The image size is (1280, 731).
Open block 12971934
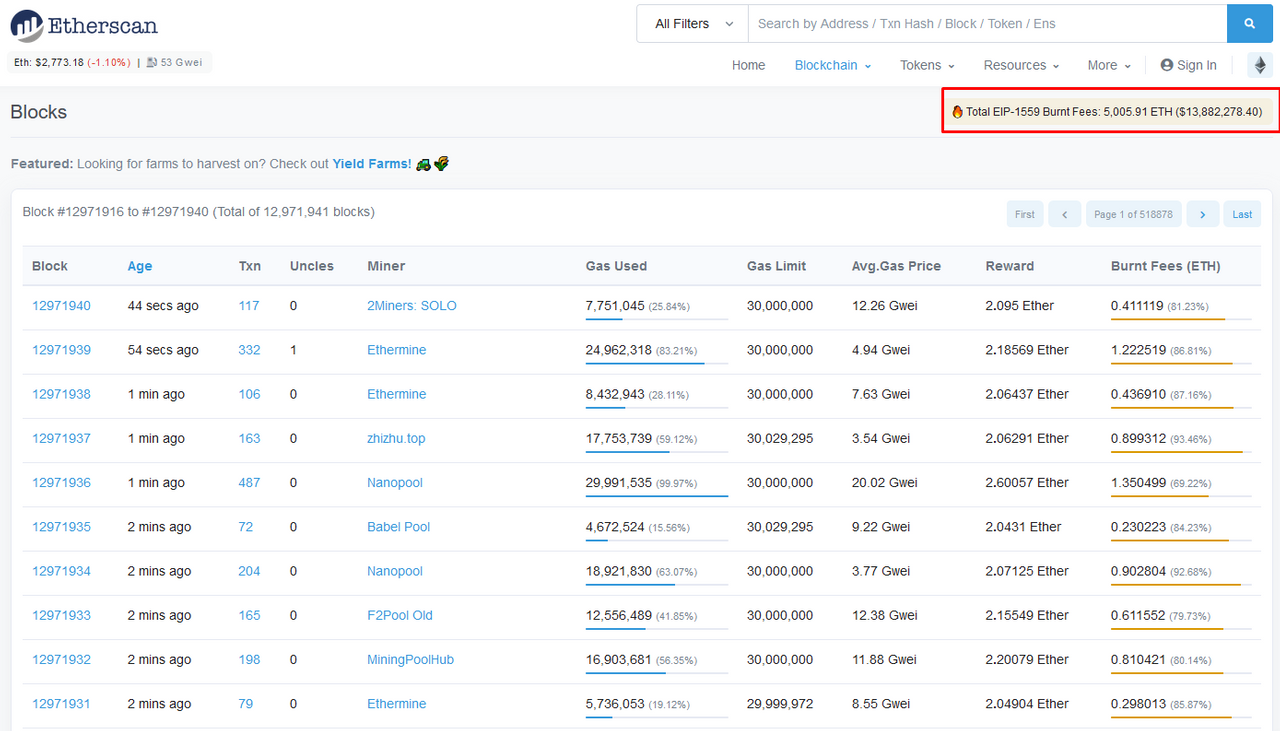(x=61, y=571)
